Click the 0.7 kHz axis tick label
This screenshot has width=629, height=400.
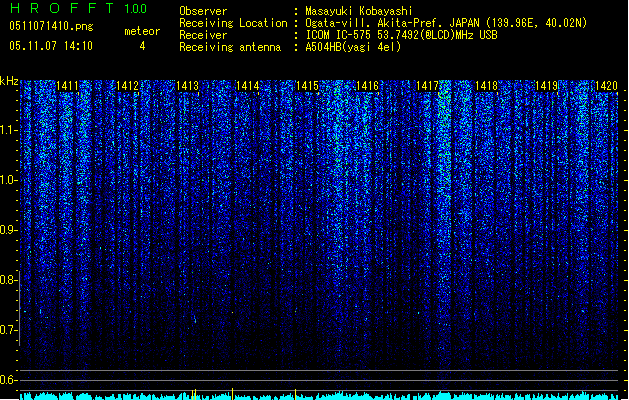coord(8,330)
